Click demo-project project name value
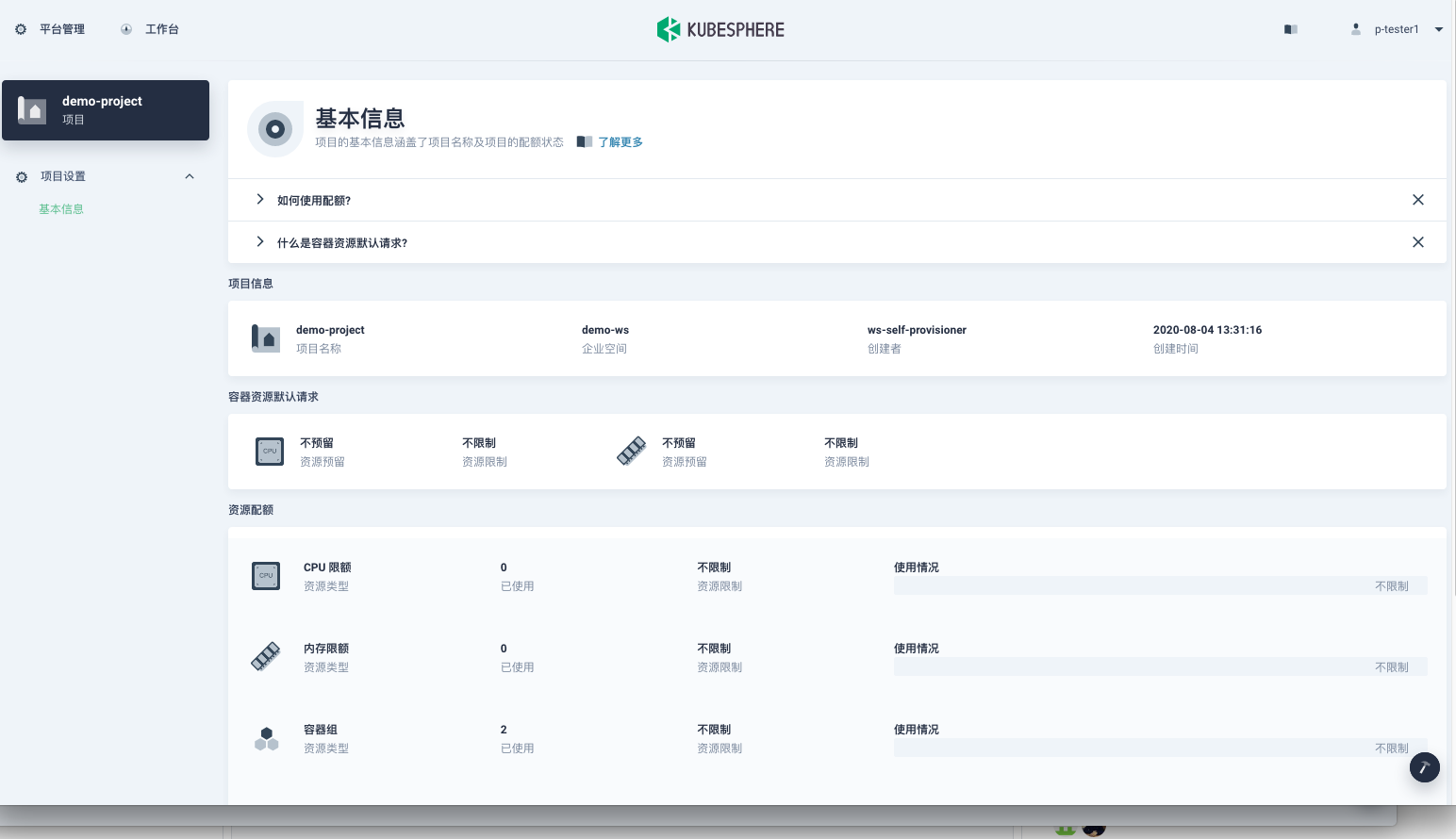 tap(330, 330)
